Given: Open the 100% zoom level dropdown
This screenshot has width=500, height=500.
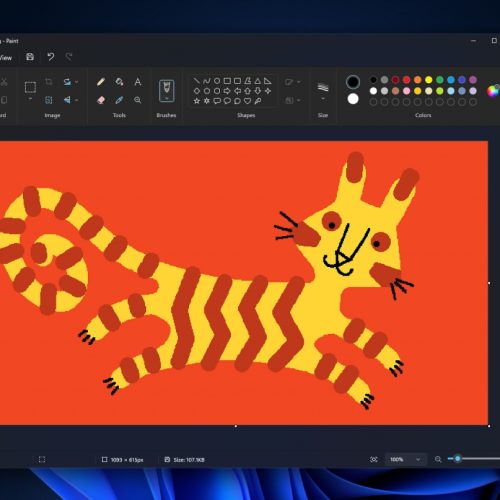Looking at the screenshot, I should (x=405, y=459).
